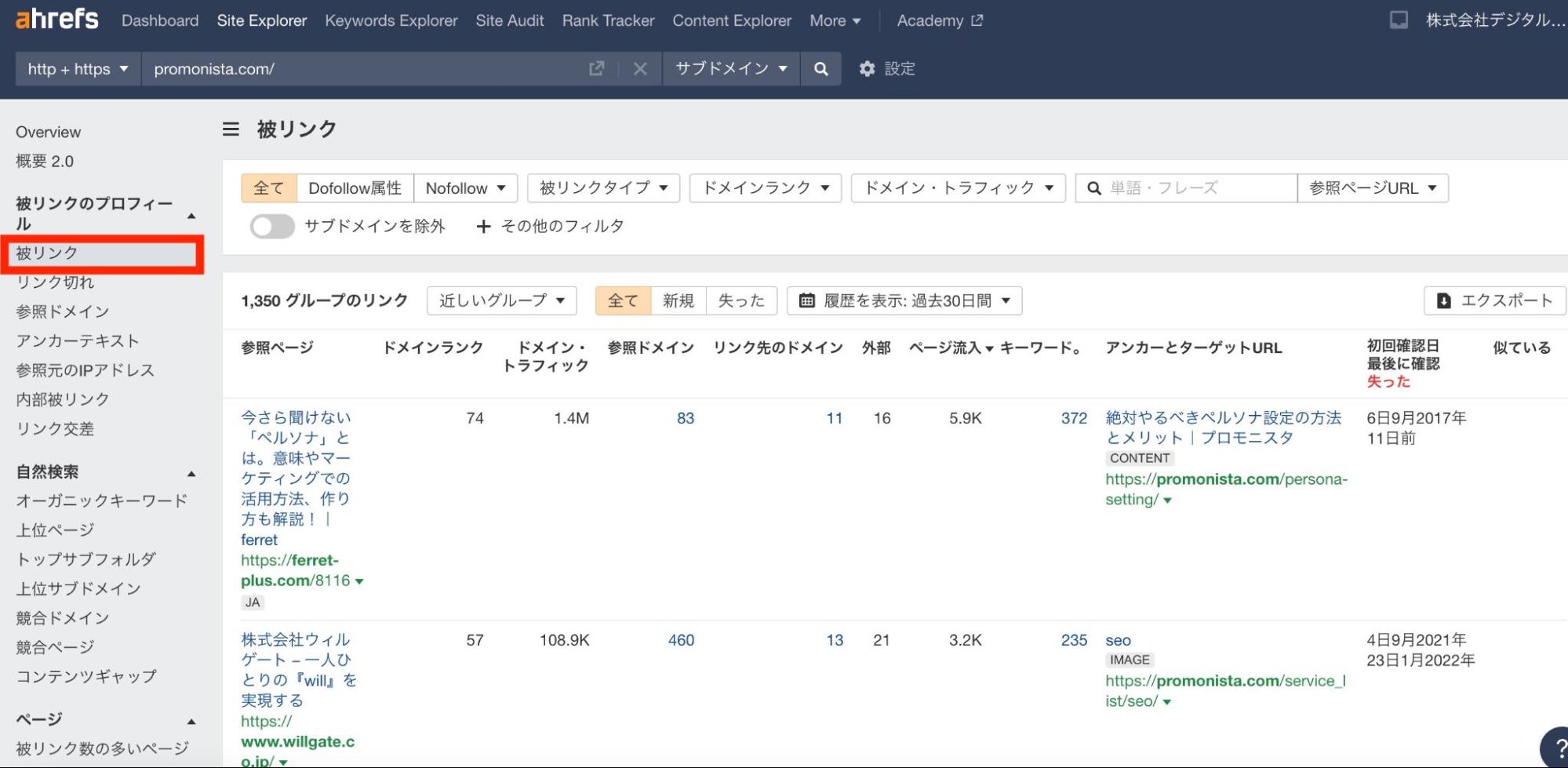
Task: Open Rank Tracker
Action: point(608,20)
